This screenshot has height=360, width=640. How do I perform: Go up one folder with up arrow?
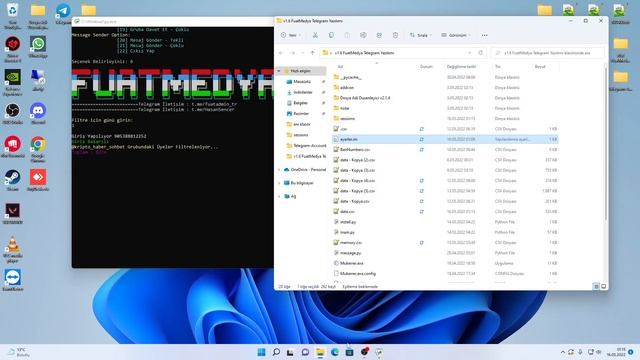(x=313, y=53)
